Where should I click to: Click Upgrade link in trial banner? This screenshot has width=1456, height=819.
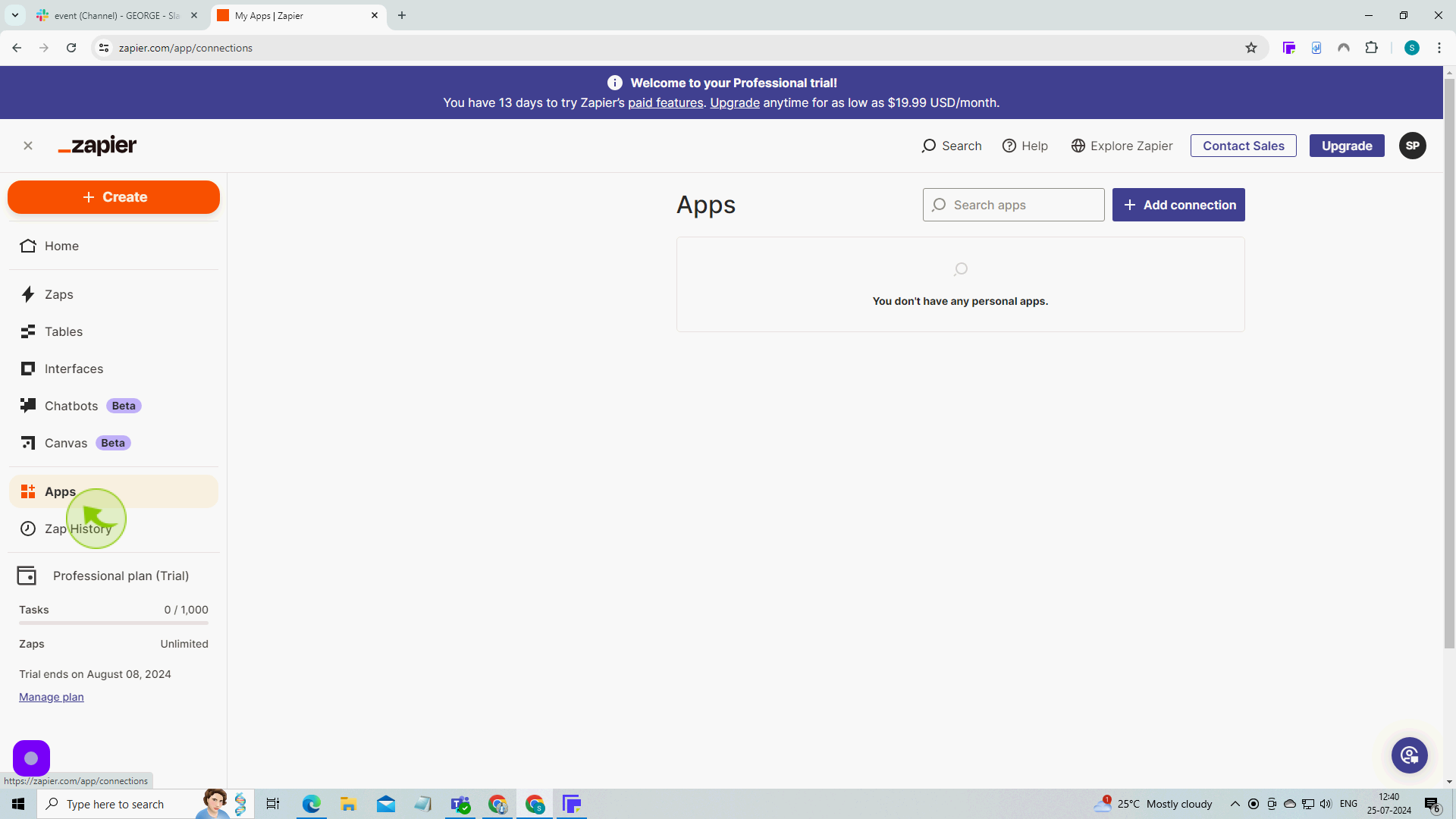[x=734, y=103]
